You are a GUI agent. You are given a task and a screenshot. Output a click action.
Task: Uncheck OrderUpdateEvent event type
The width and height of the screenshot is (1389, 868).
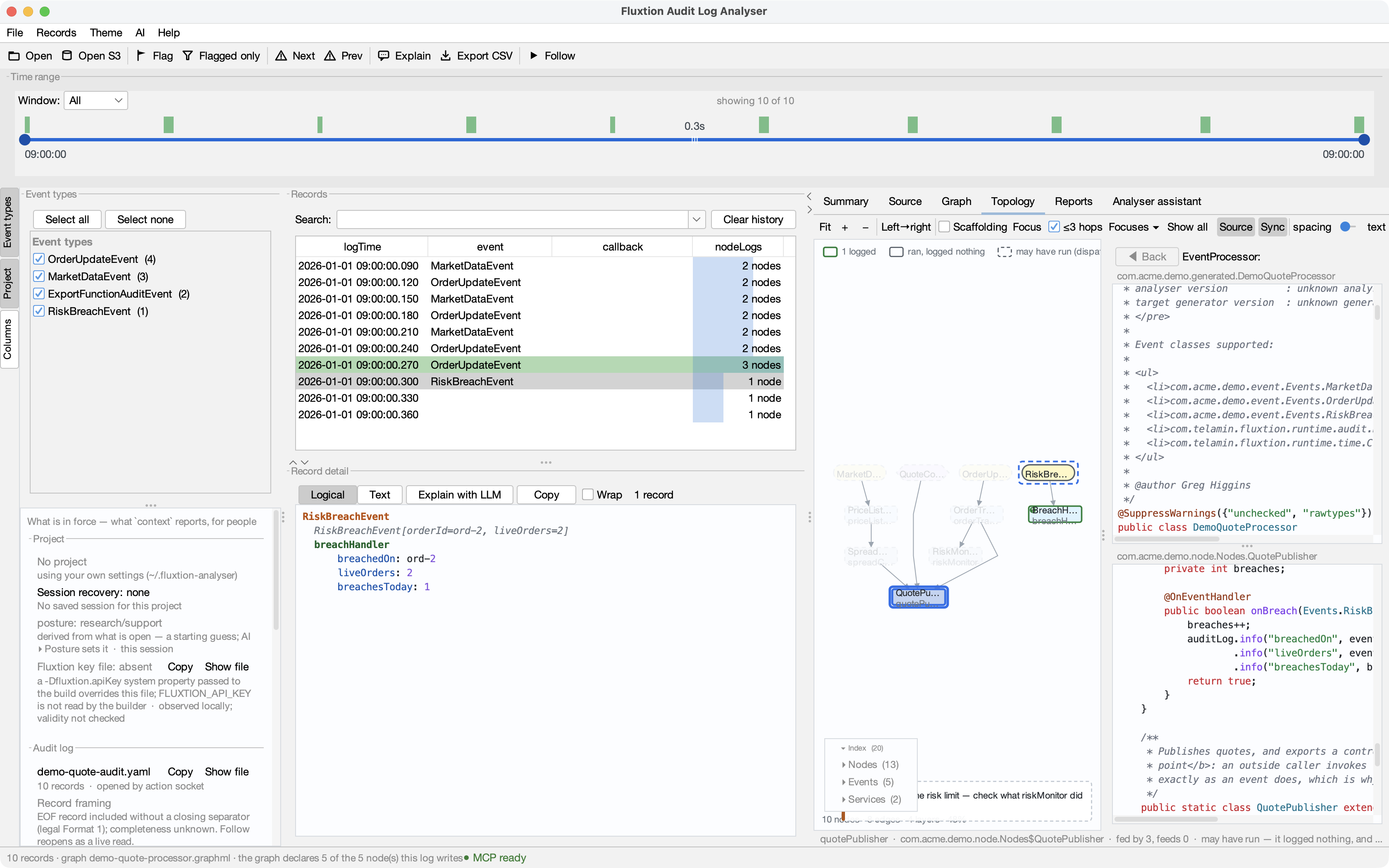(x=39, y=259)
